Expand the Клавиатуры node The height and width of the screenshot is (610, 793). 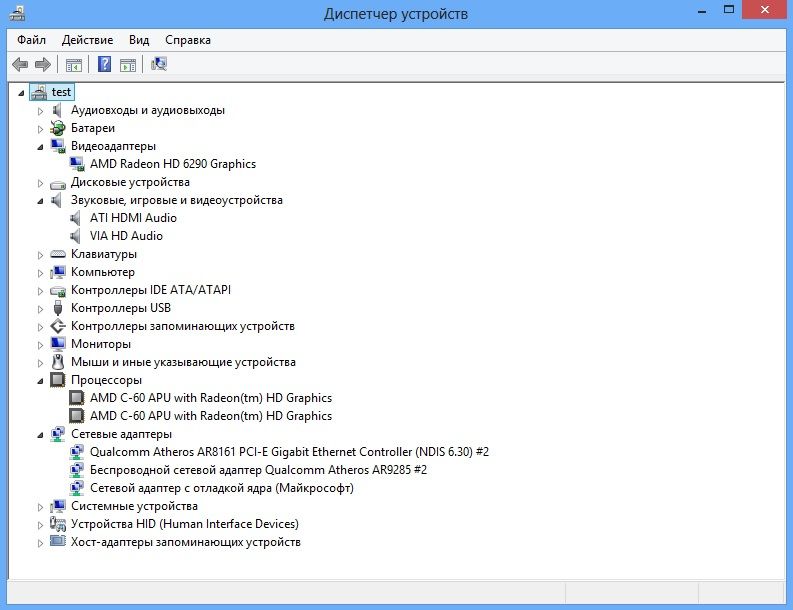point(40,255)
